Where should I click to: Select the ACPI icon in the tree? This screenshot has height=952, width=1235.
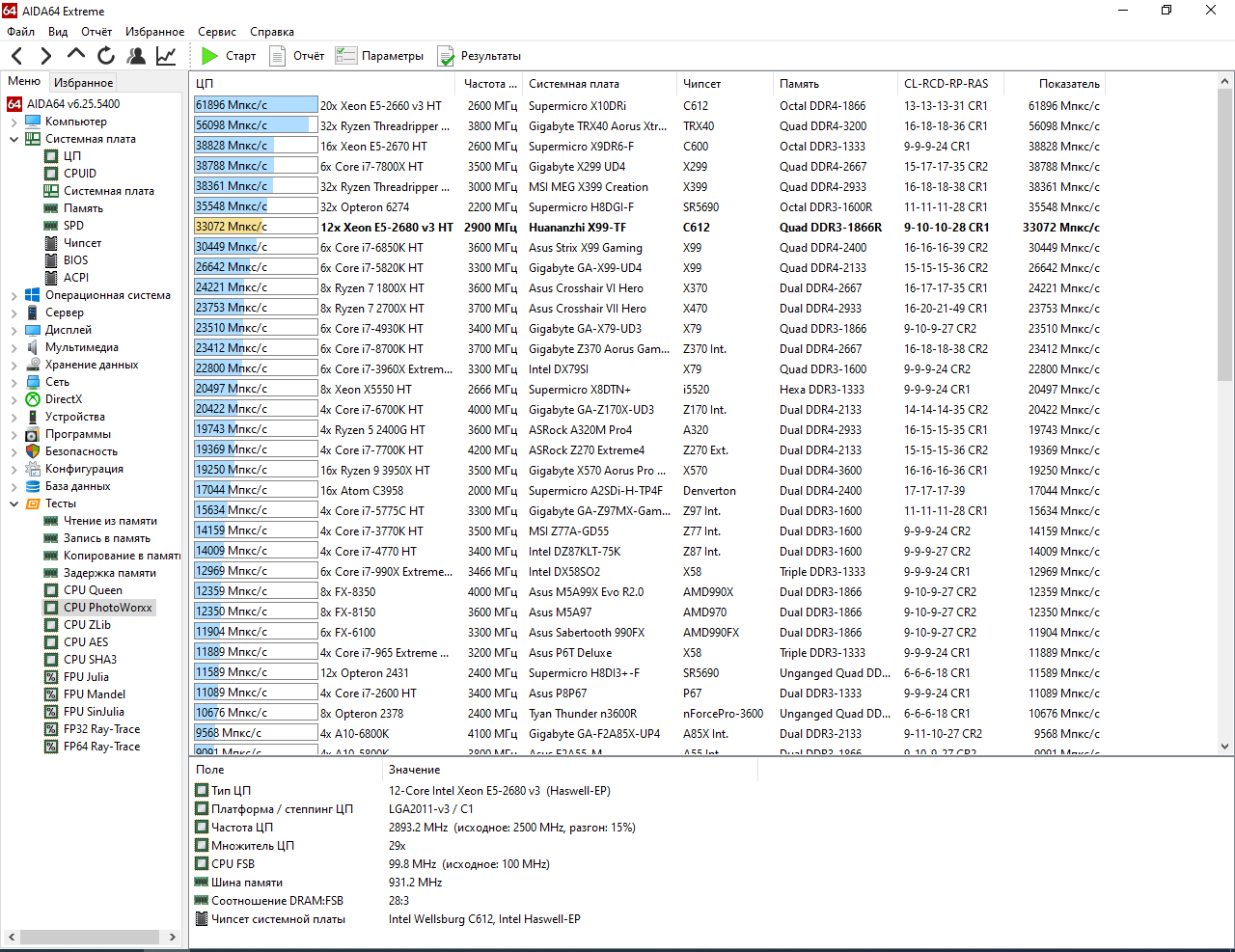tap(51, 278)
